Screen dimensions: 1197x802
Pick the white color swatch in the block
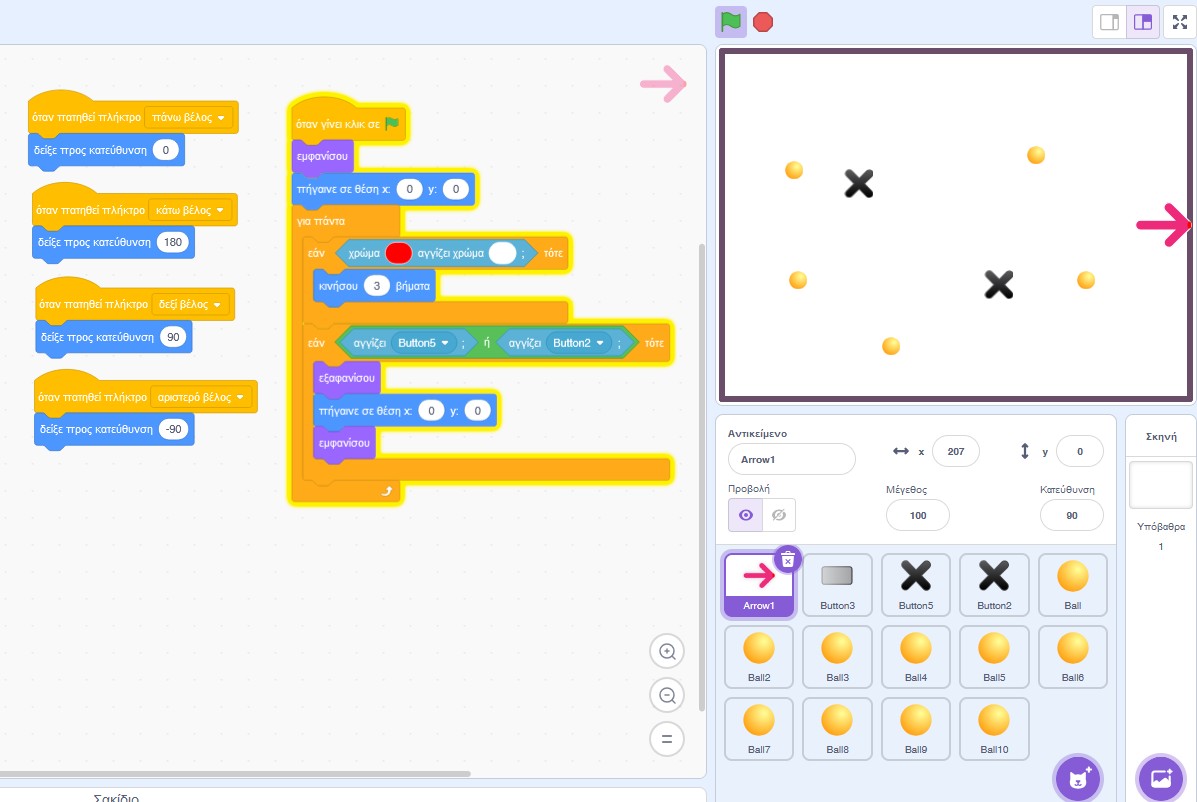click(502, 253)
